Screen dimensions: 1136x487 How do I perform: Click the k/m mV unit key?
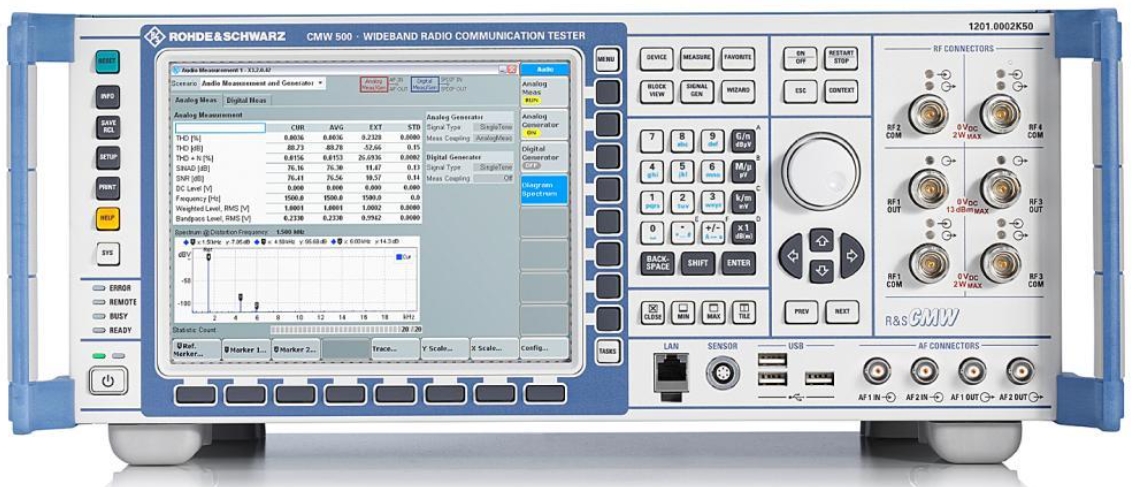[743, 201]
